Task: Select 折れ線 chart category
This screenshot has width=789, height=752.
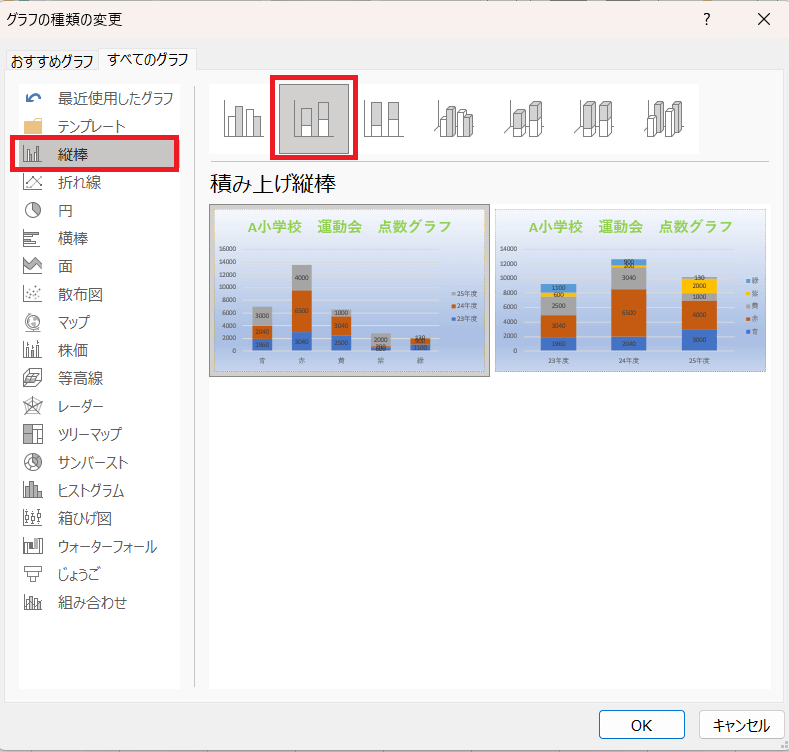Action: (x=99, y=182)
